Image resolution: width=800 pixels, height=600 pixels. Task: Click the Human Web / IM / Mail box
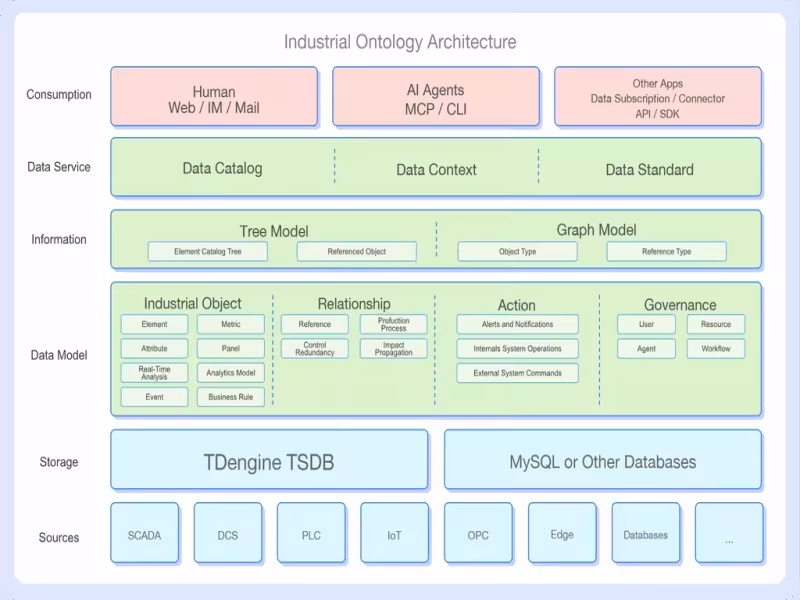[x=214, y=96]
